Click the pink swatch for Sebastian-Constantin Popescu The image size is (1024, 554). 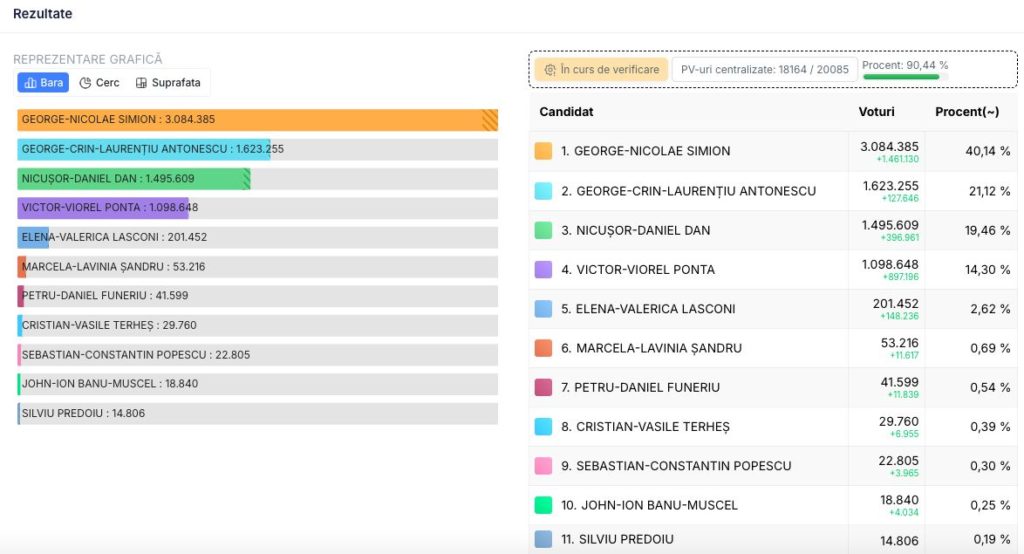click(x=543, y=466)
